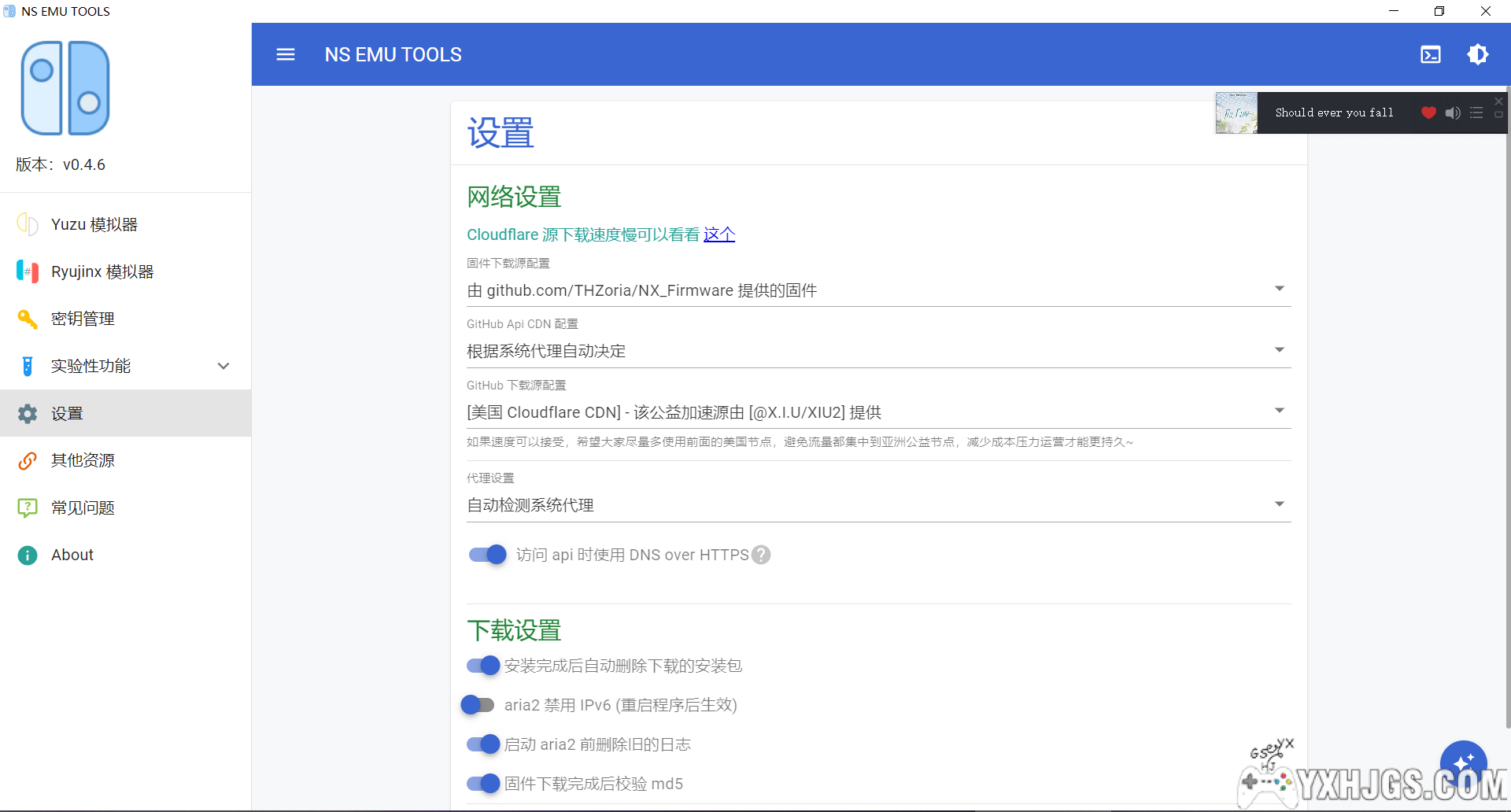This screenshot has width=1511, height=812.
Task: Click the floating sparkle action button
Action: pyautogui.click(x=1463, y=762)
